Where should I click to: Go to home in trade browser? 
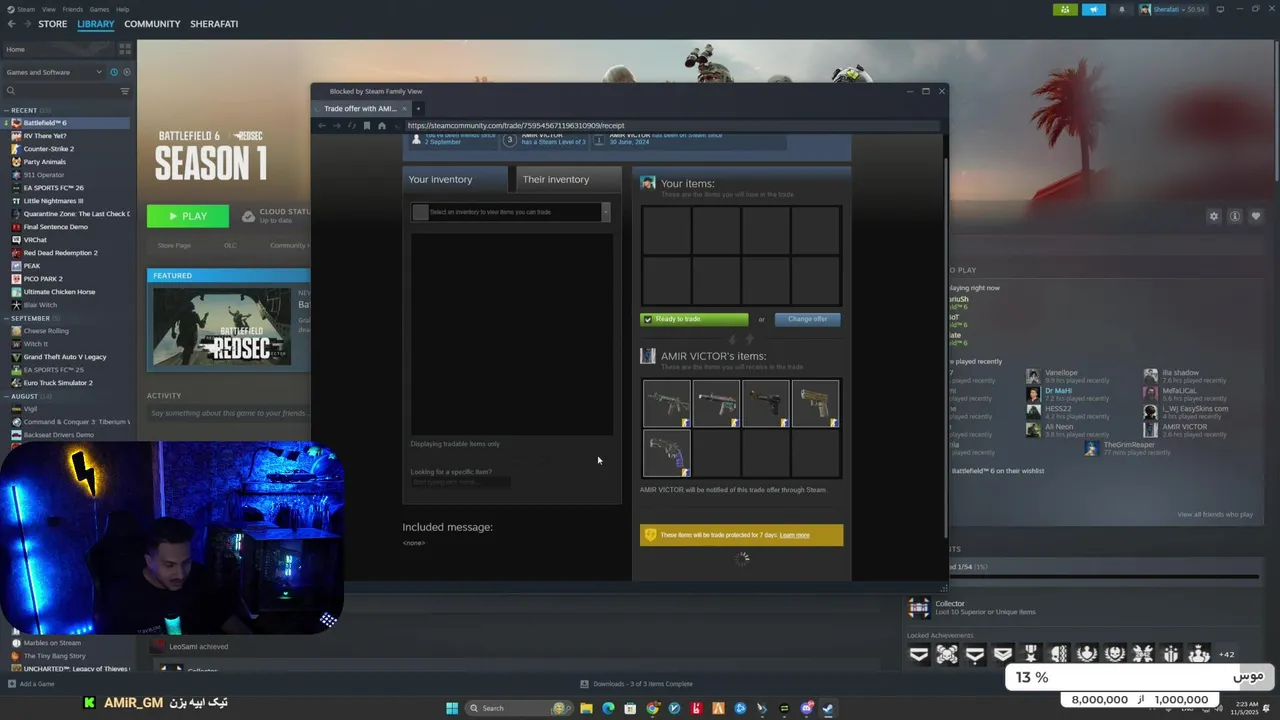click(382, 126)
